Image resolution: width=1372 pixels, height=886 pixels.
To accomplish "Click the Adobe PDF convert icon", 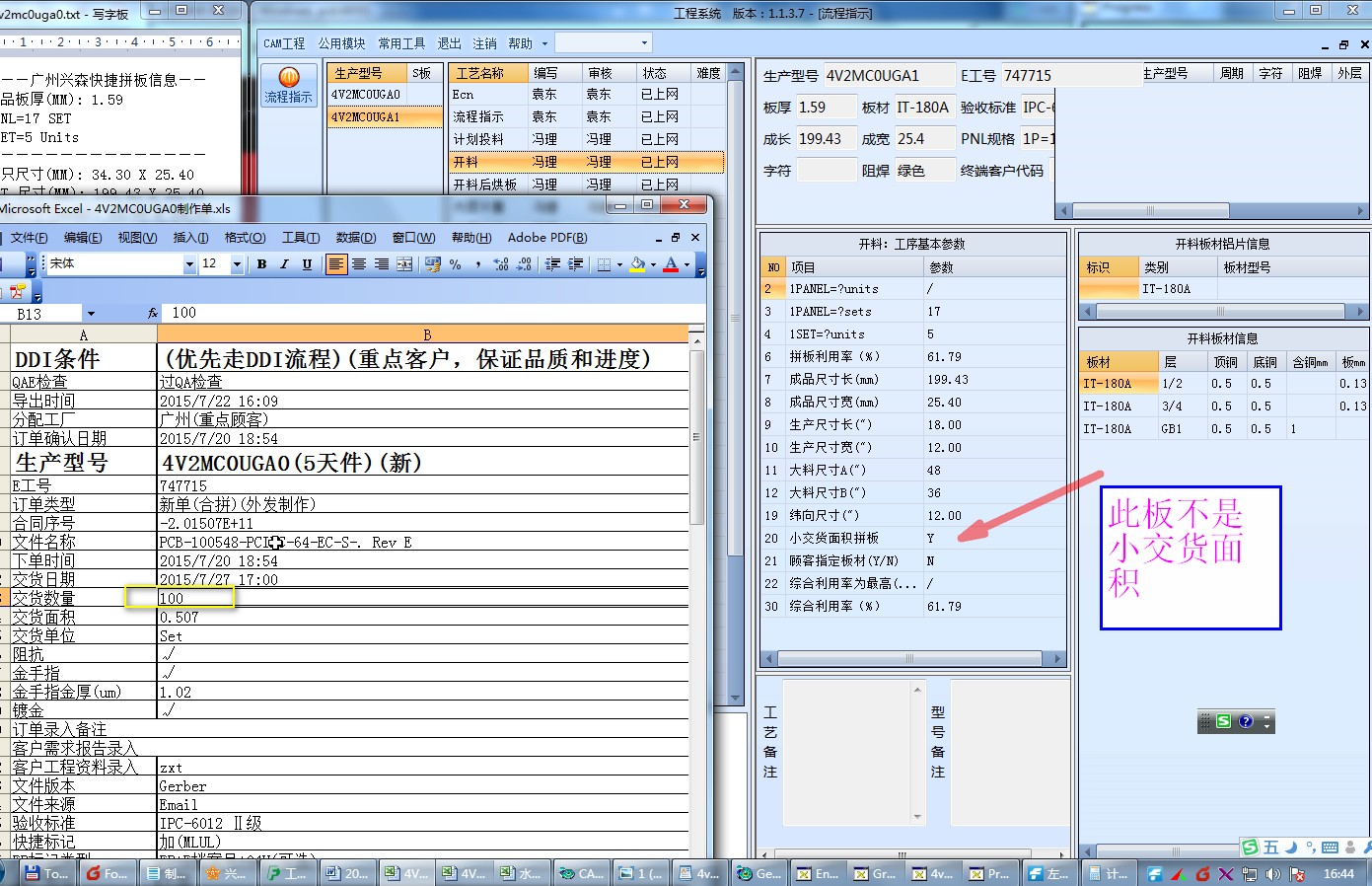I will click(17, 291).
